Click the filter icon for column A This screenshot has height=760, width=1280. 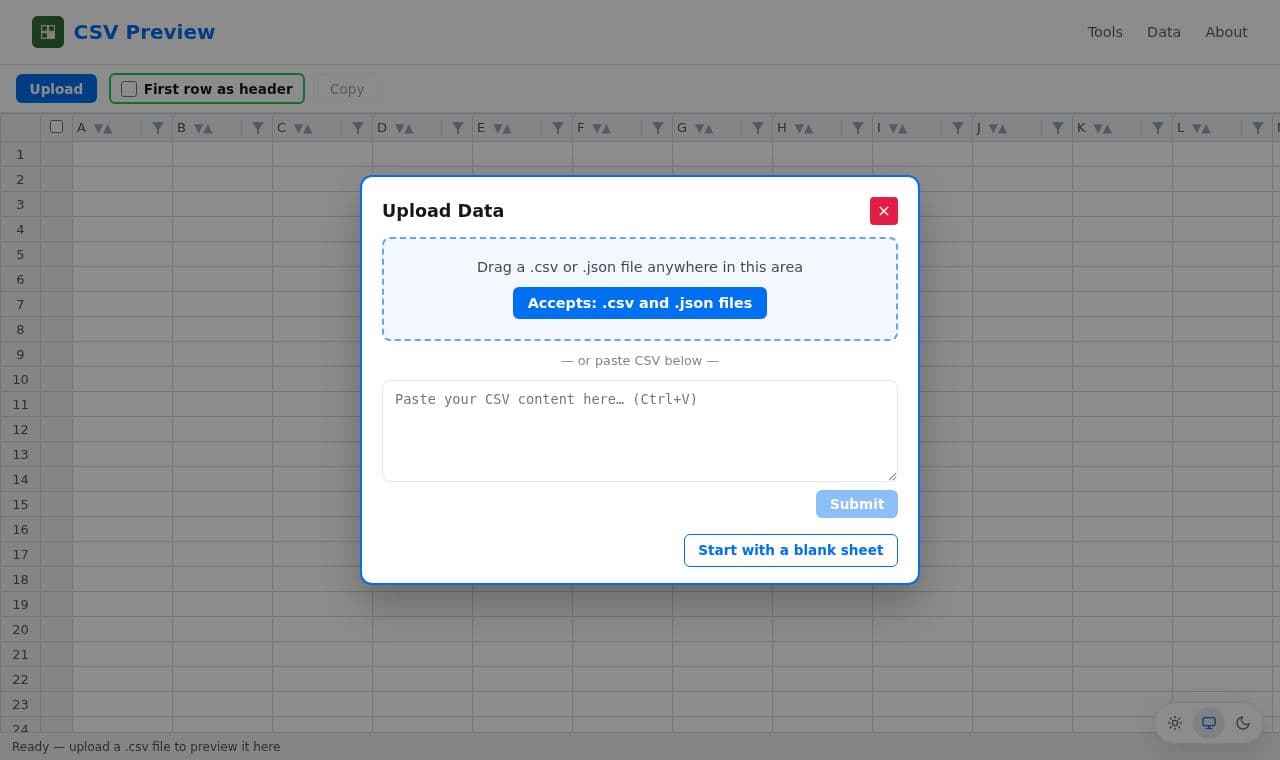[x=158, y=128]
